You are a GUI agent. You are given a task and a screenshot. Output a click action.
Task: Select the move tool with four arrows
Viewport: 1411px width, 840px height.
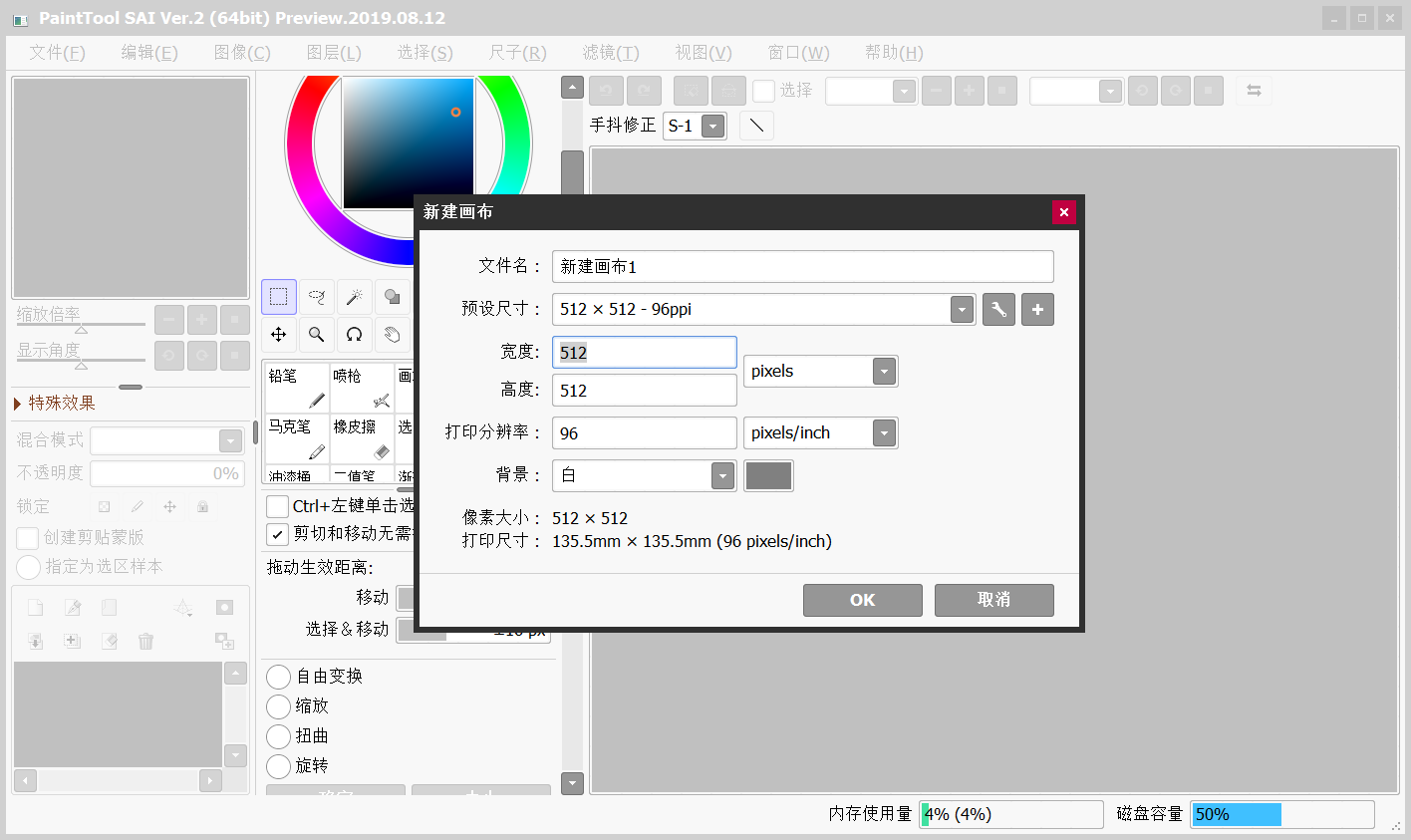(279, 335)
